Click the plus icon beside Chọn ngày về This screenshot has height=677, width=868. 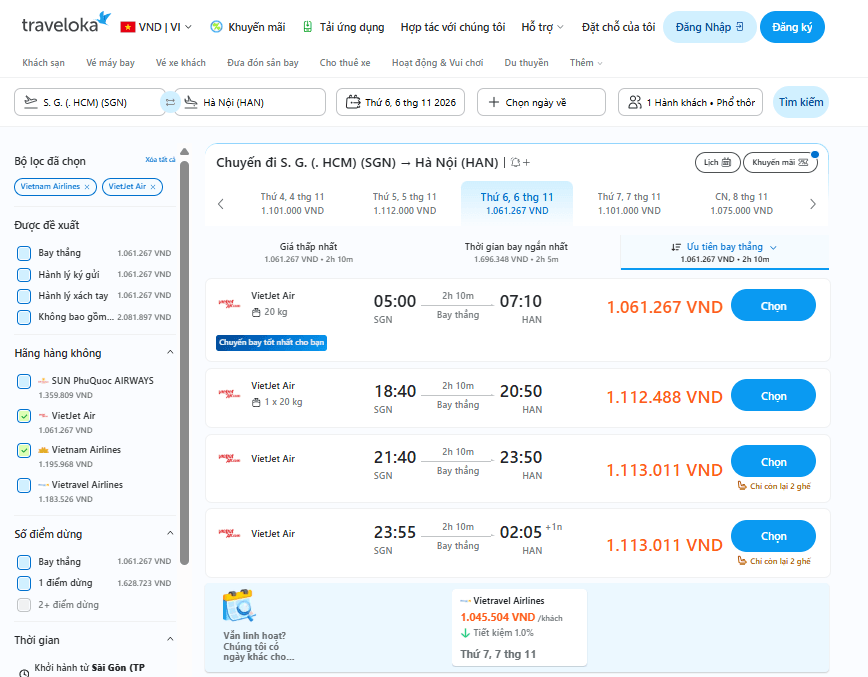[494, 102]
